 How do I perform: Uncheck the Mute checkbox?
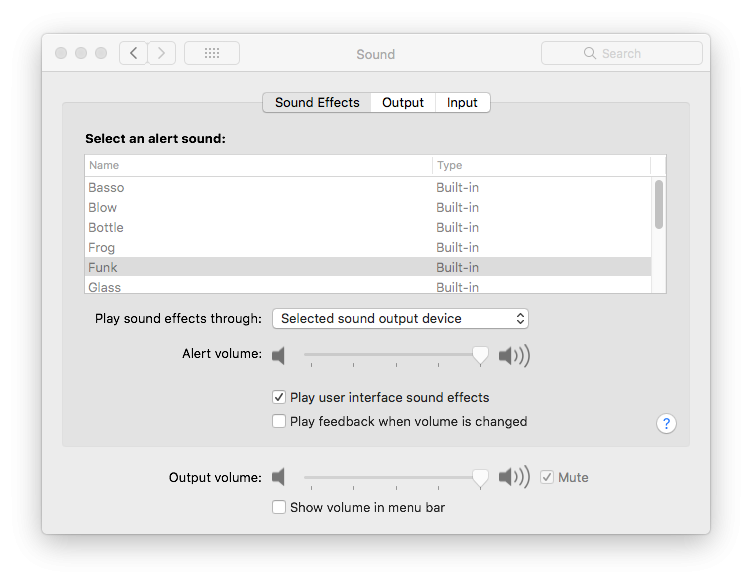tap(547, 477)
